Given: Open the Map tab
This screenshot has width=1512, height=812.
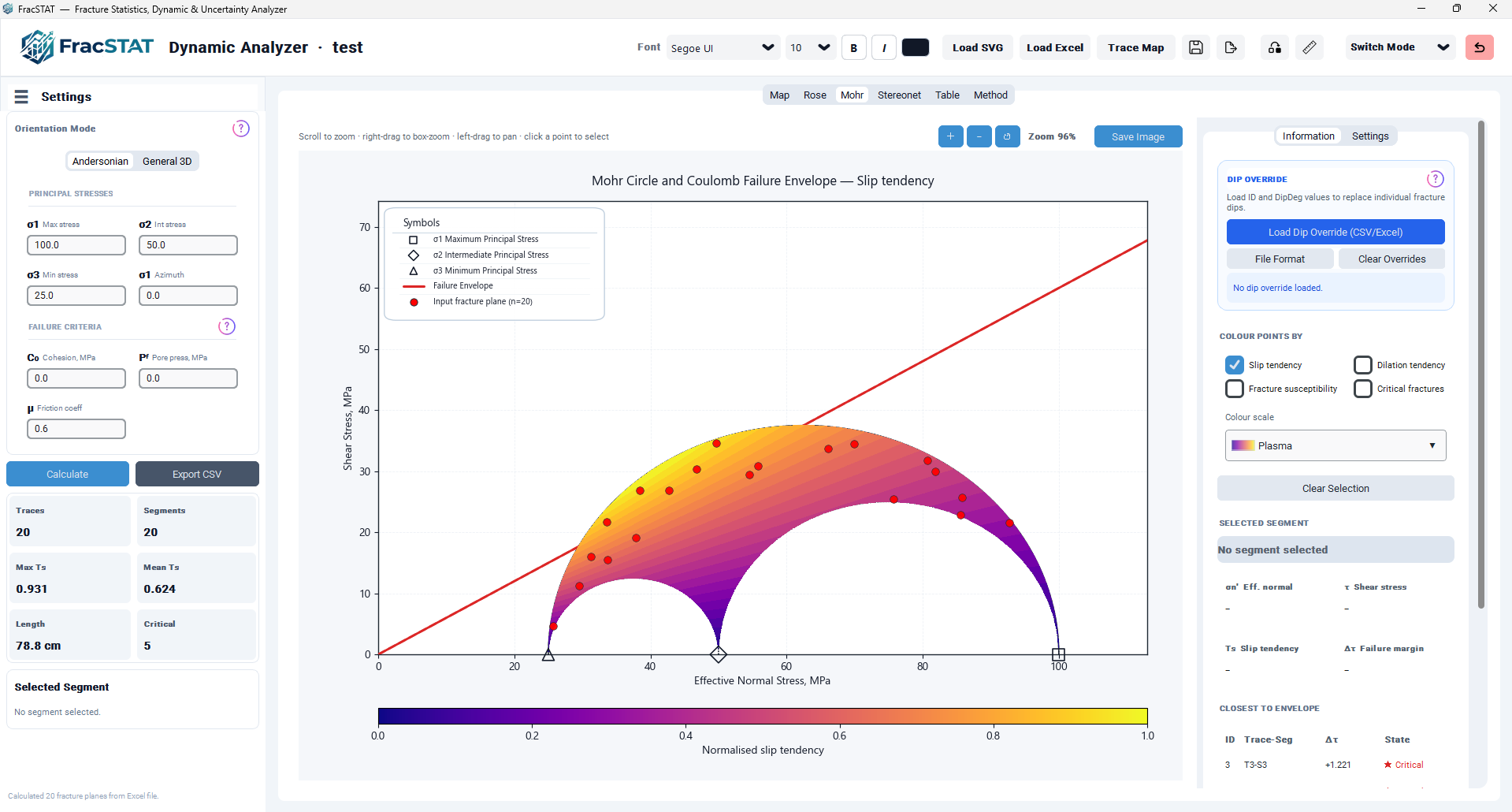Looking at the screenshot, I should click(x=779, y=95).
